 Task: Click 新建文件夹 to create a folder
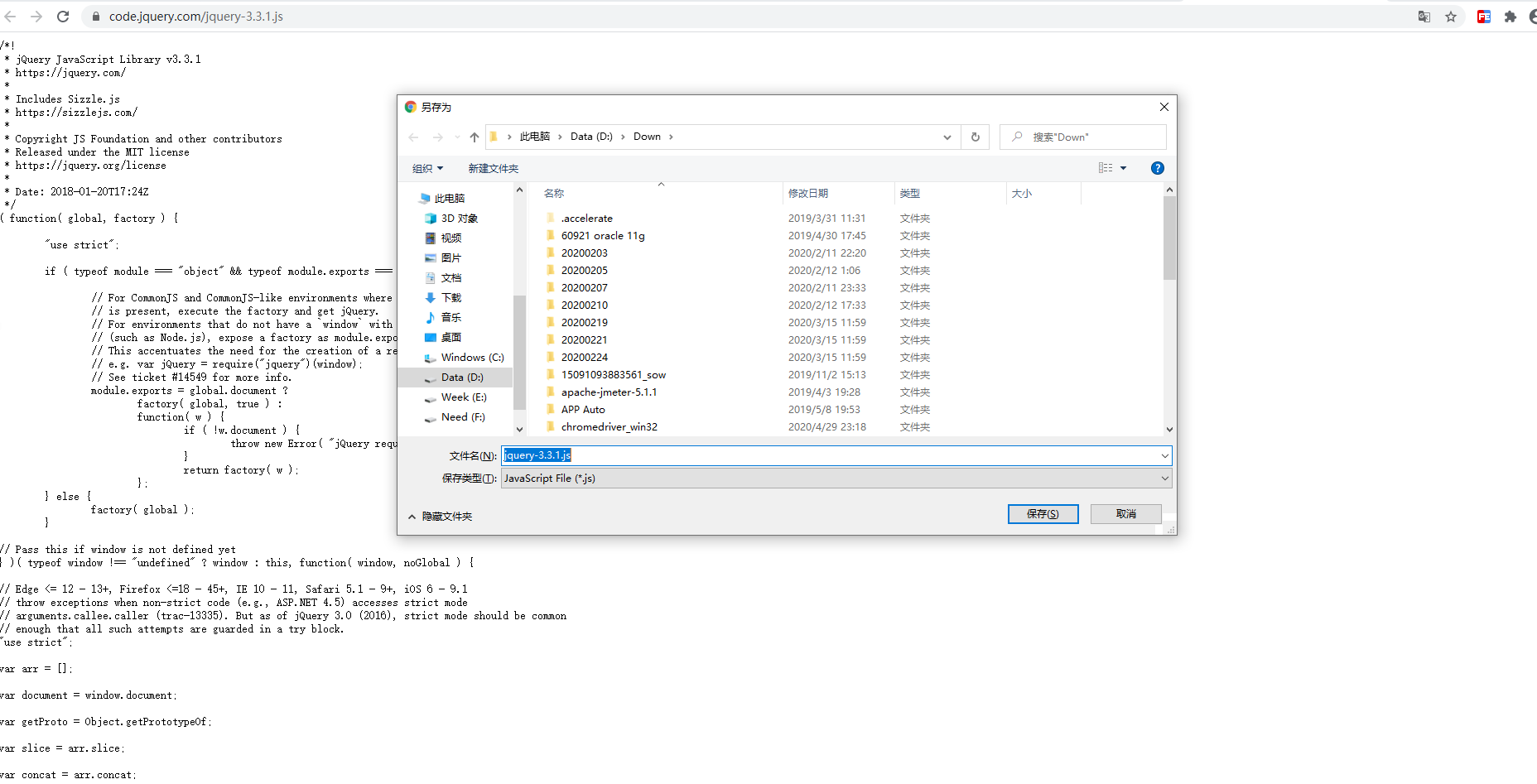click(x=494, y=169)
